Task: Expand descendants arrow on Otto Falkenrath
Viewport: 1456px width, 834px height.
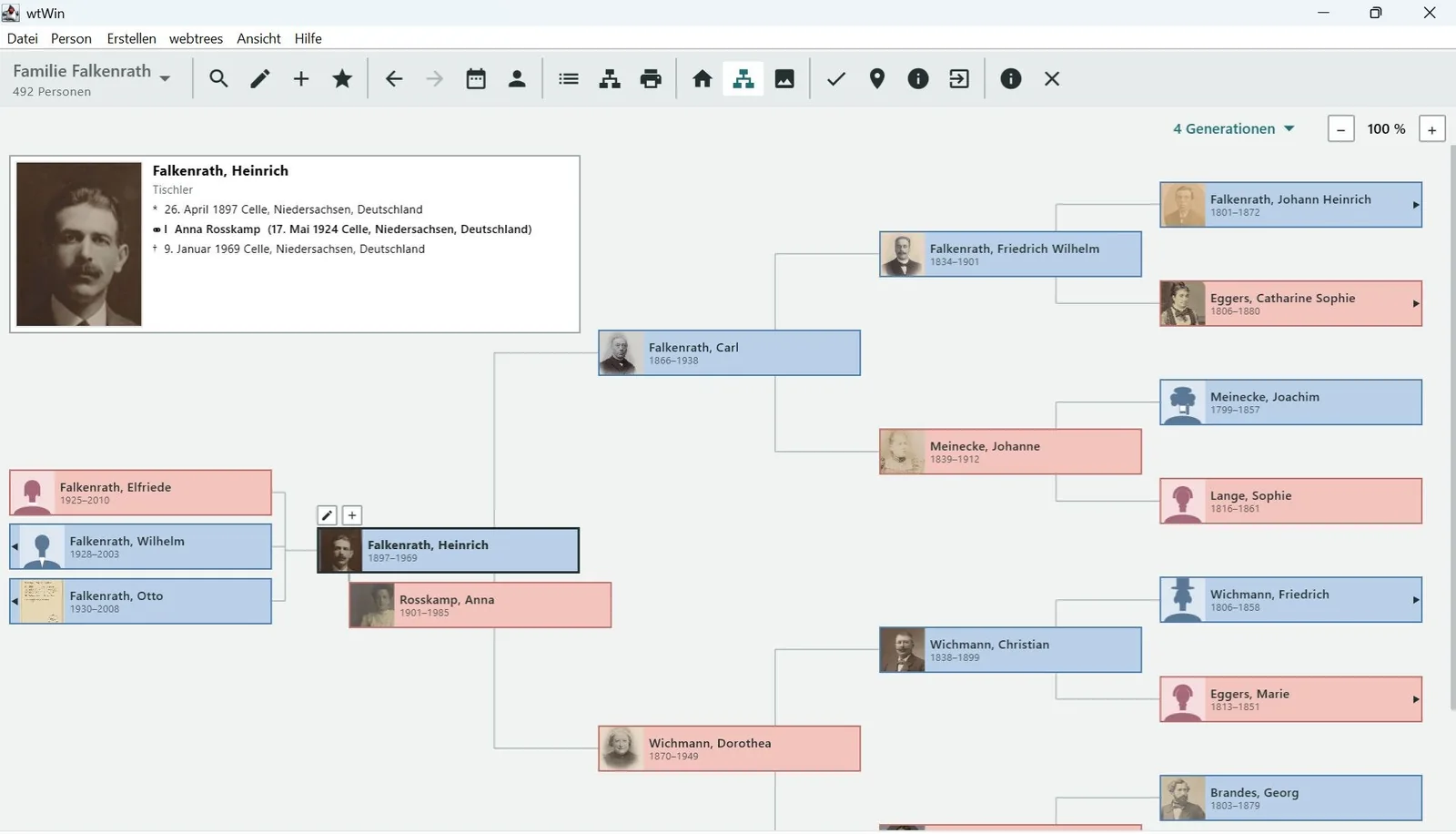Action: (15, 602)
